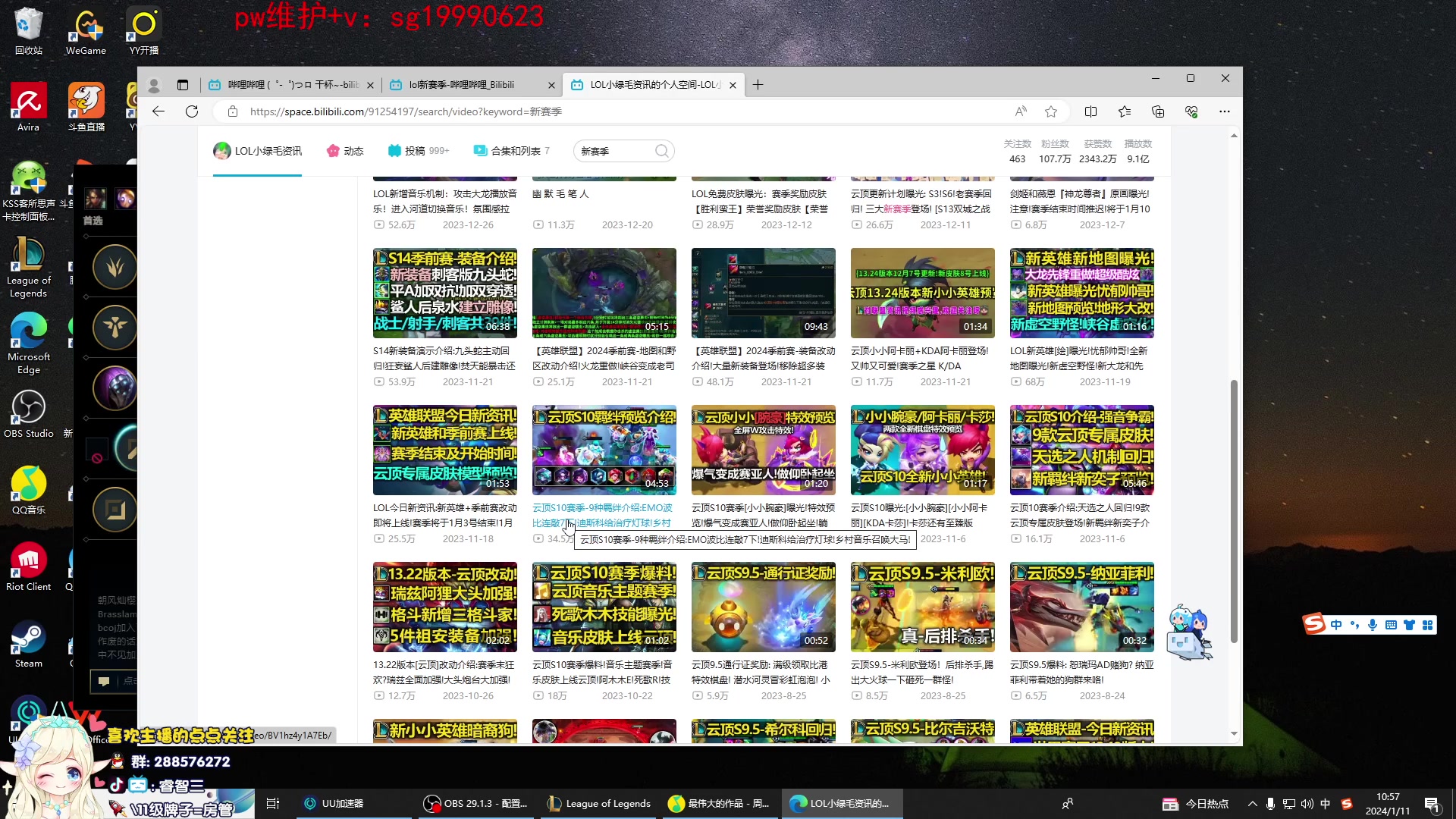Viewport: 1456px width, 819px height.
Task: Open the 动态 tab
Action: (x=345, y=151)
